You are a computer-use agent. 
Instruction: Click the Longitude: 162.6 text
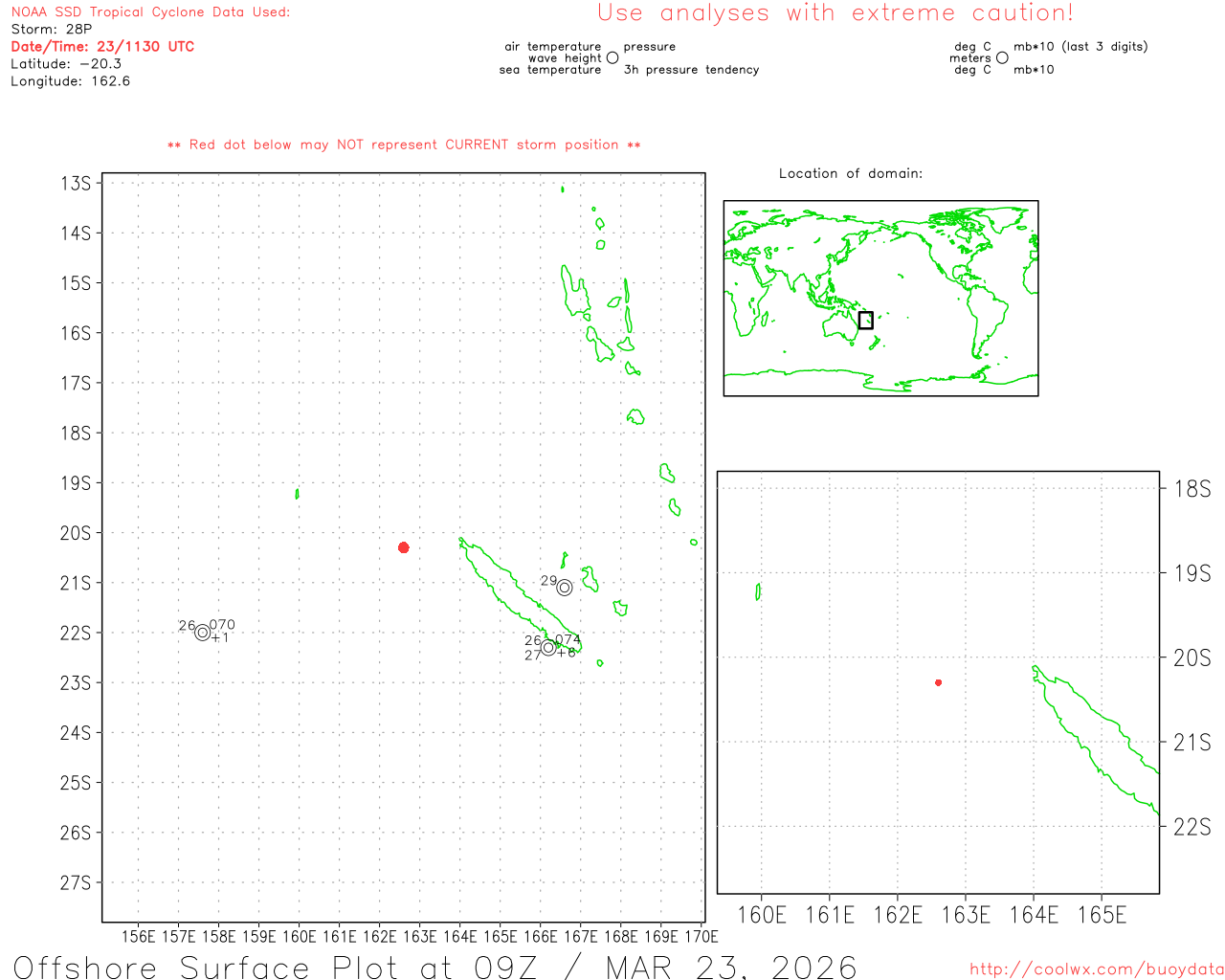[70, 81]
